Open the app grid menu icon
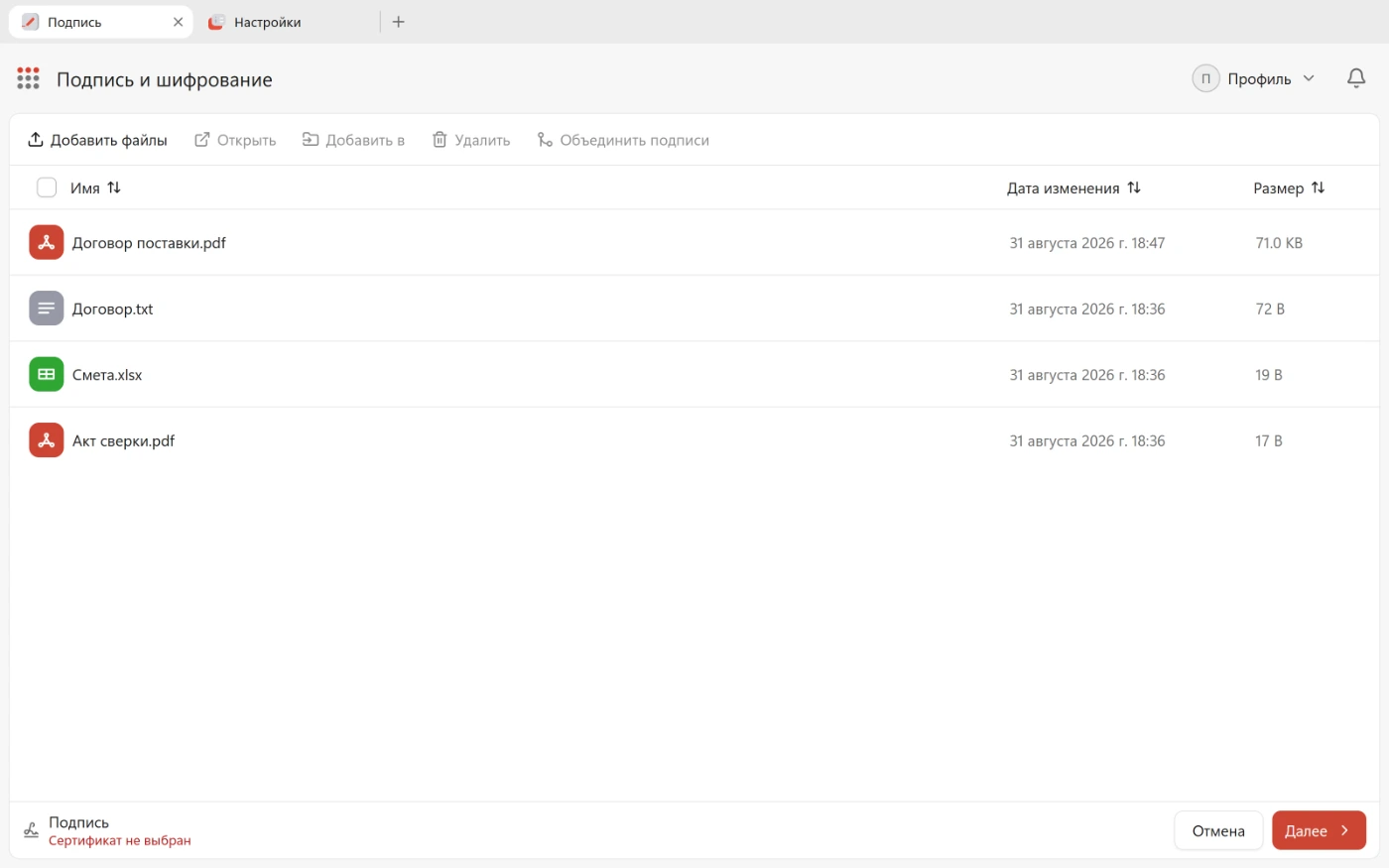The height and width of the screenshot is (868, 1389). click(x=28, y=78)
